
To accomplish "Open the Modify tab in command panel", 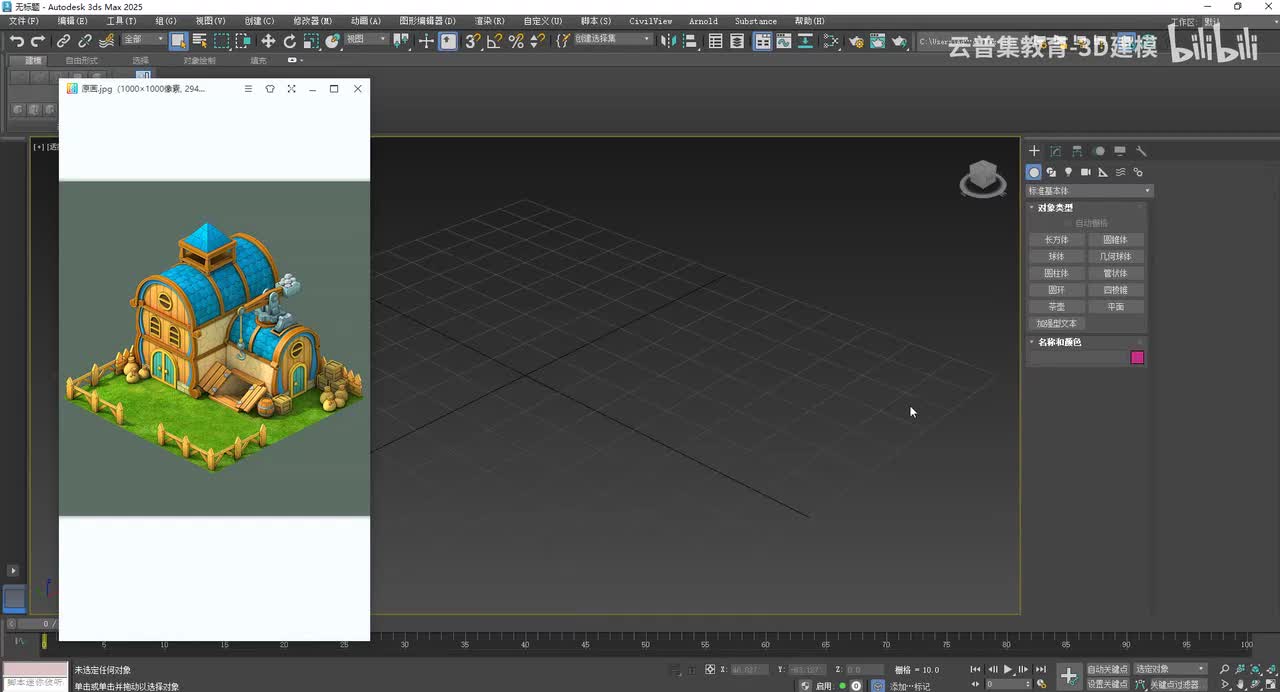I will tap(1055, 151).
